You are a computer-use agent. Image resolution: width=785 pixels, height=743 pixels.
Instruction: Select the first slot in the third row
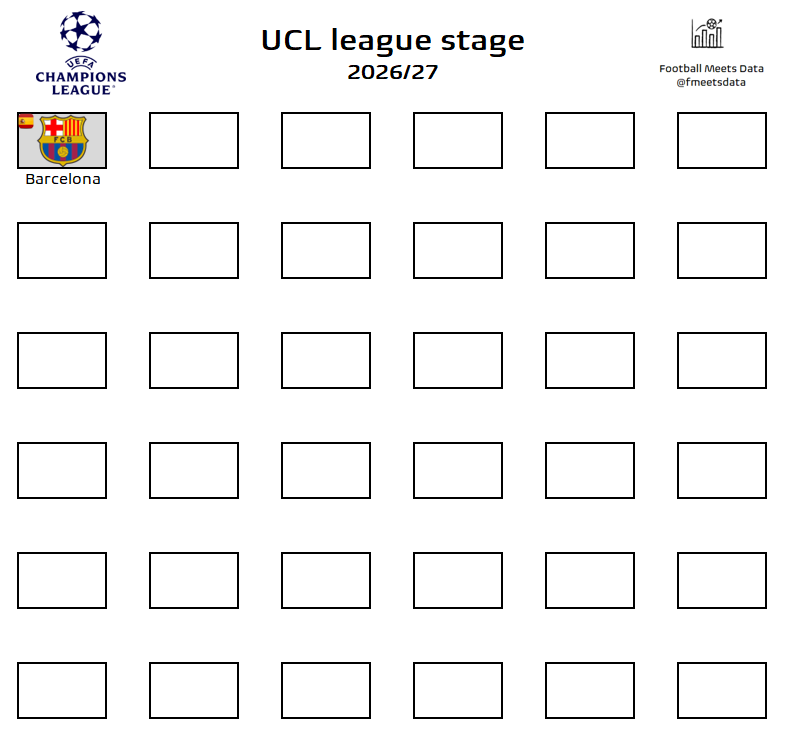pos(62,360)
